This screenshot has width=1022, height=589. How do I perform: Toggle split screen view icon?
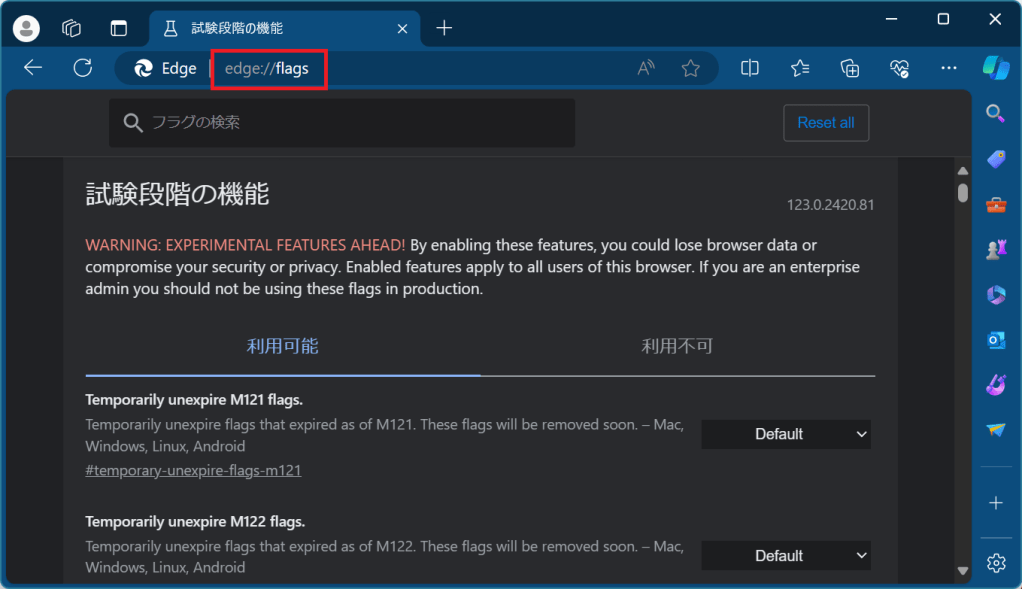pos(750,68)
